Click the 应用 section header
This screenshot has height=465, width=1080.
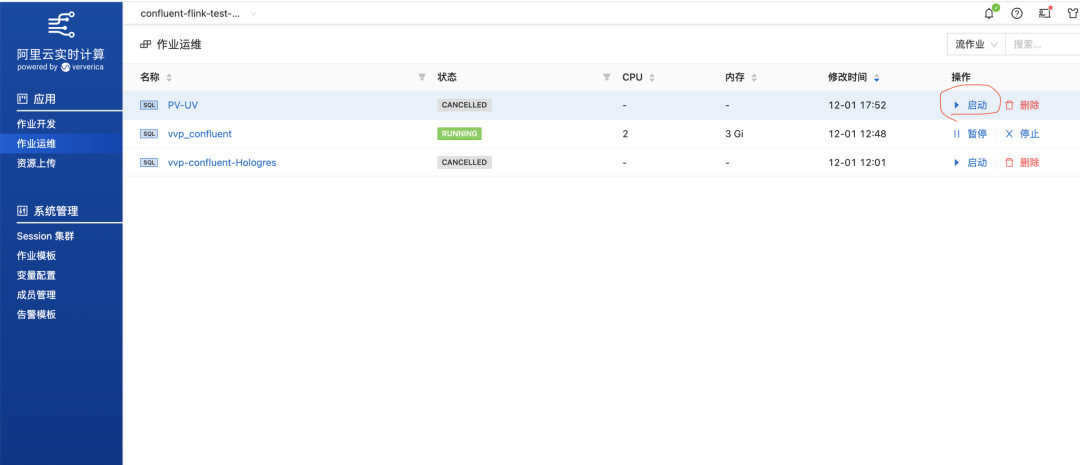(x=37, y=99)
